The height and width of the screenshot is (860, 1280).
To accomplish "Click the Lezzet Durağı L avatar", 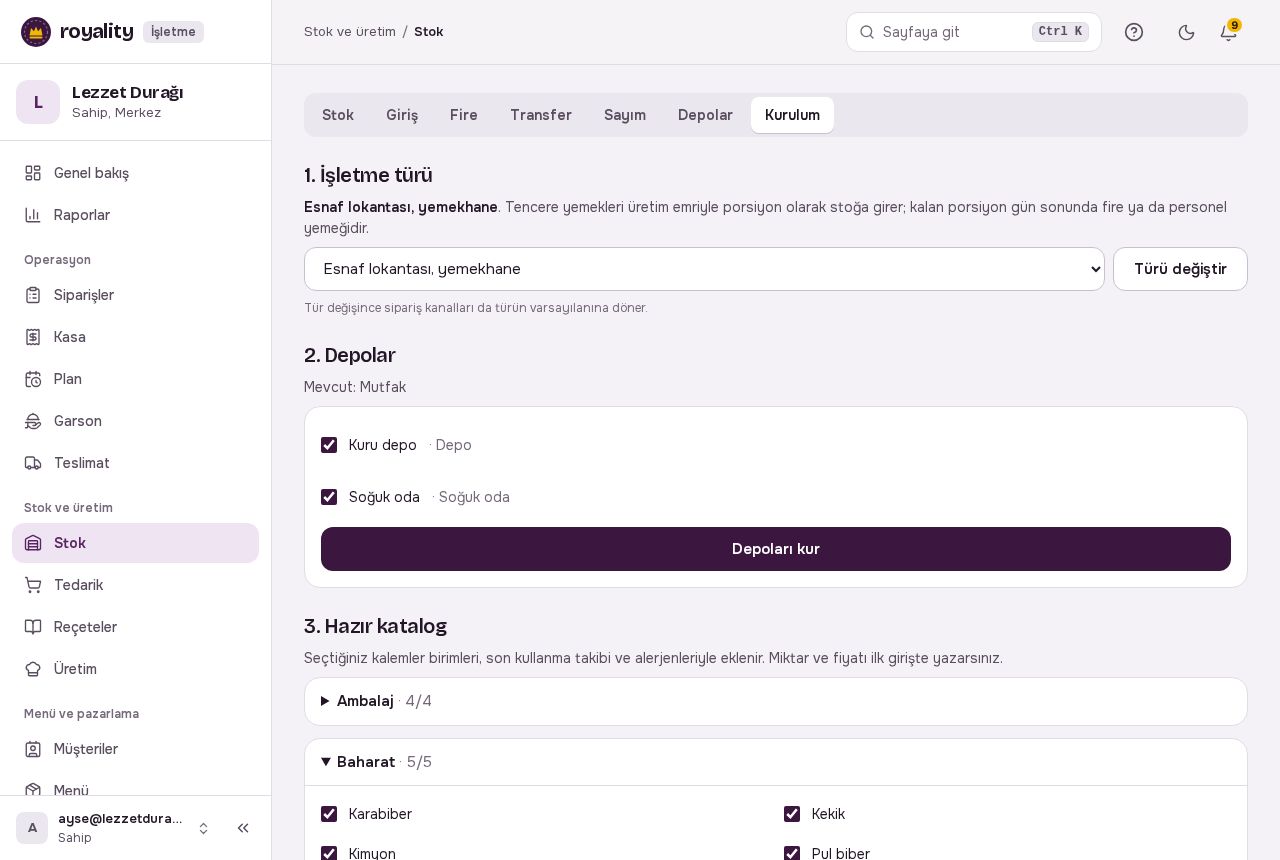I will pyautogui.click(x=38, y=102).
